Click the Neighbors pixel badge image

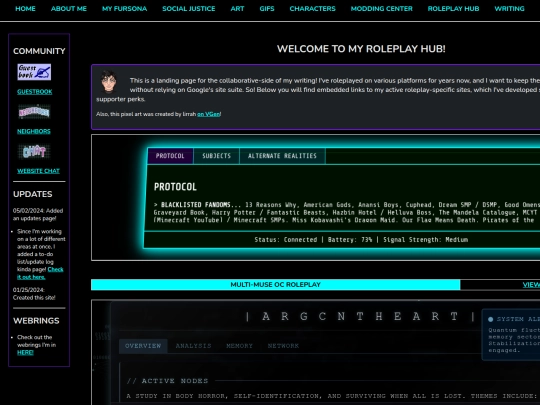pos(34,112)
